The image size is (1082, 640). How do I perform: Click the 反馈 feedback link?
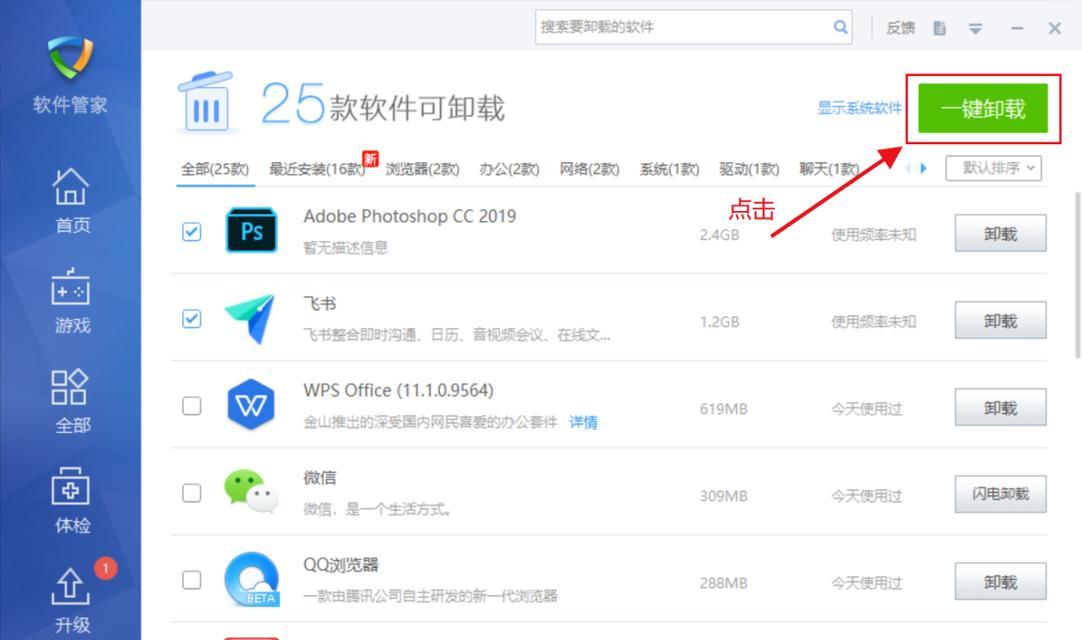(x=901, y=28)
